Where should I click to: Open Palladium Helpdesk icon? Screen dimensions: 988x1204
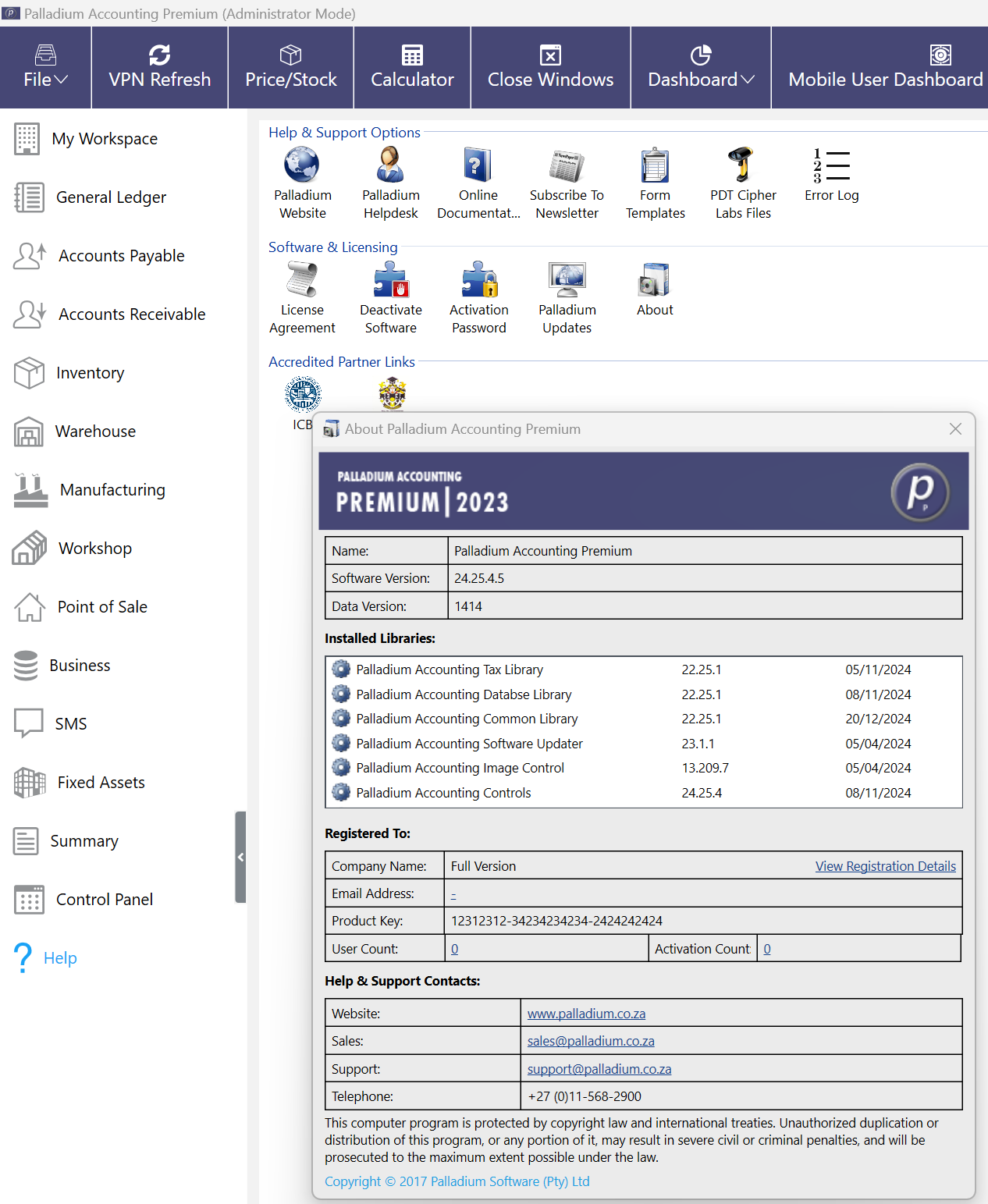coord(391,183)
